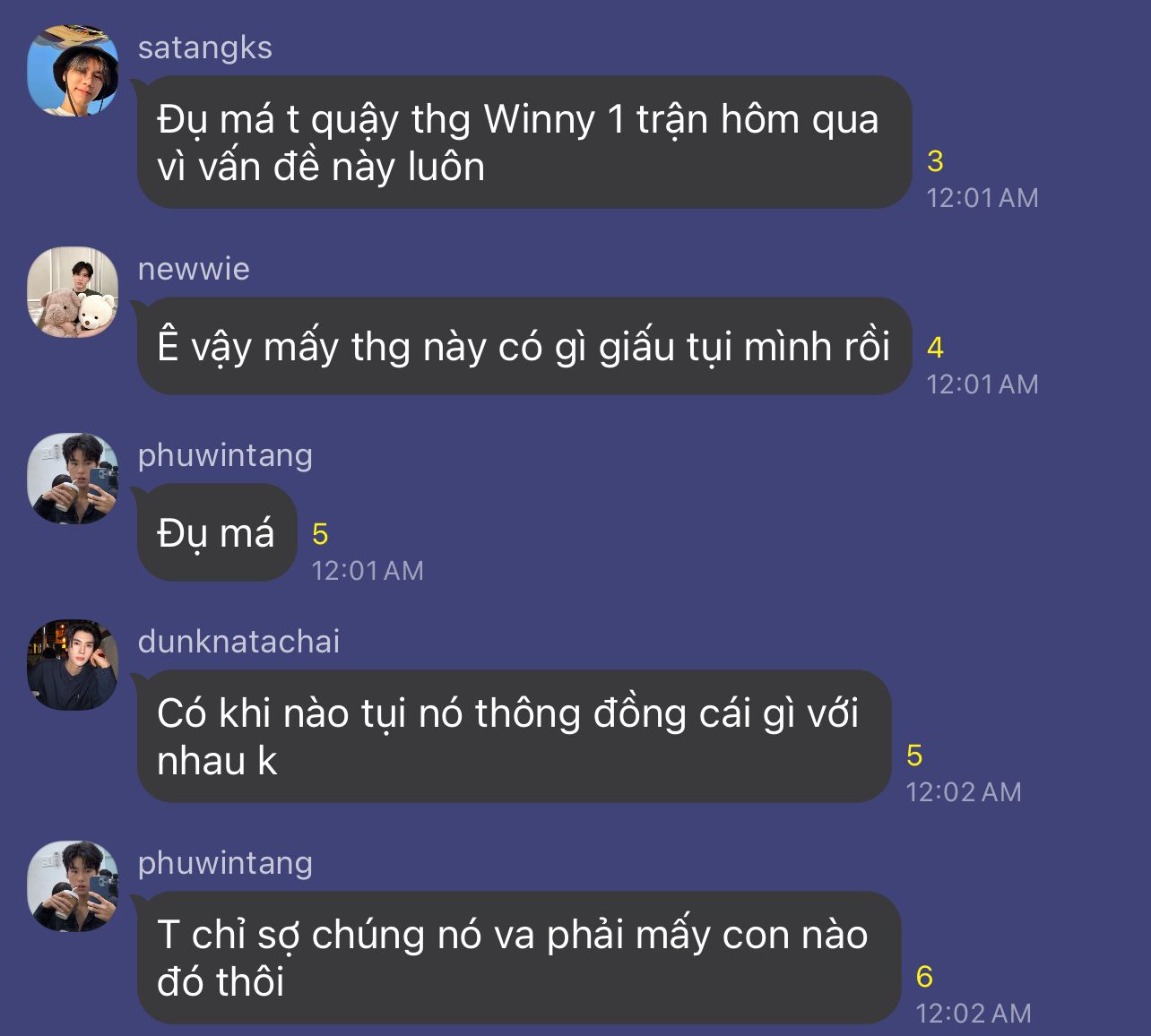The width and height of the screenshot is (1151, 1036).
Task: Select the satangks username label
Action: tap(204, 47)
